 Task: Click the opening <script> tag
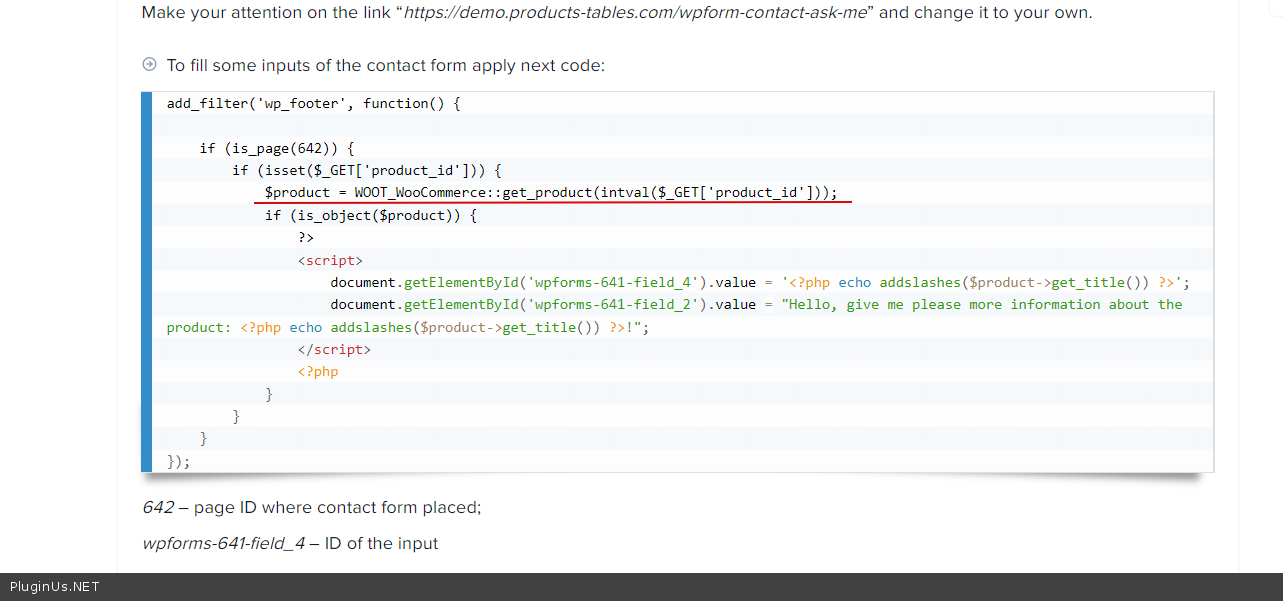tap(330, 260)
